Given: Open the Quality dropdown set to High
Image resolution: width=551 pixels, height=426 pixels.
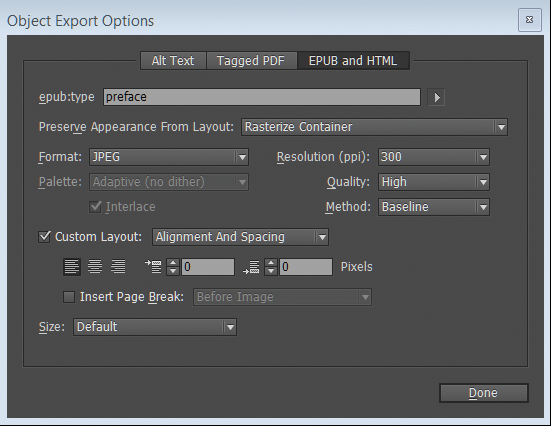Looking at the screenshot, I should pyautogui.click(x=434, y=182).
